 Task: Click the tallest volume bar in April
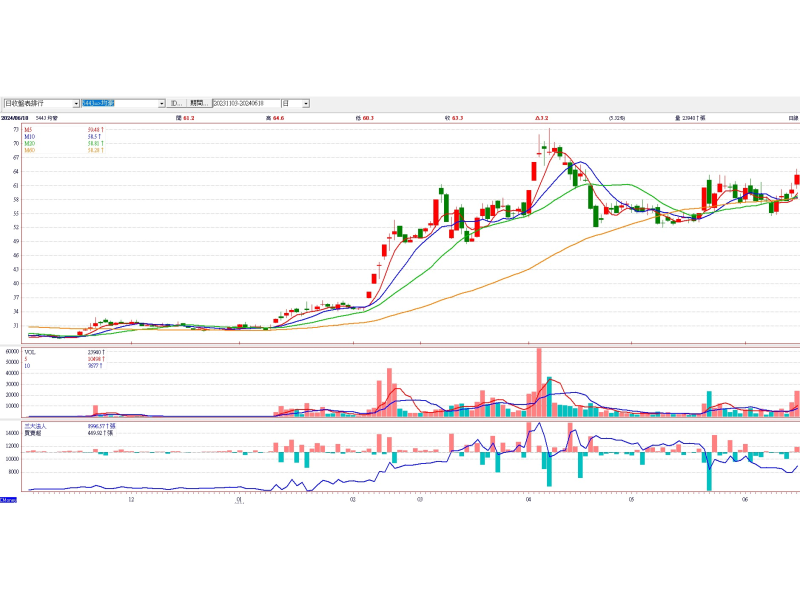(x=539, y=380)
